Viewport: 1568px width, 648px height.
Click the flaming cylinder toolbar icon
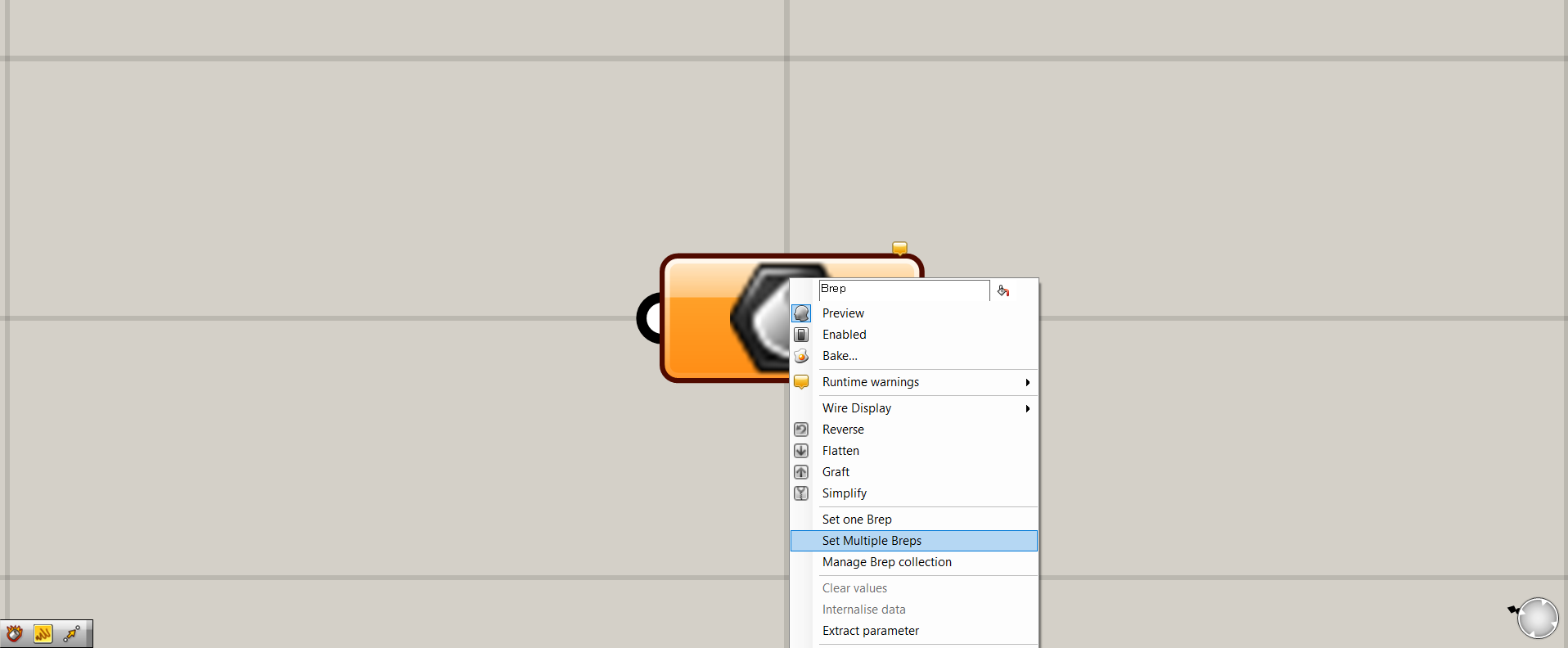point(15,633)
